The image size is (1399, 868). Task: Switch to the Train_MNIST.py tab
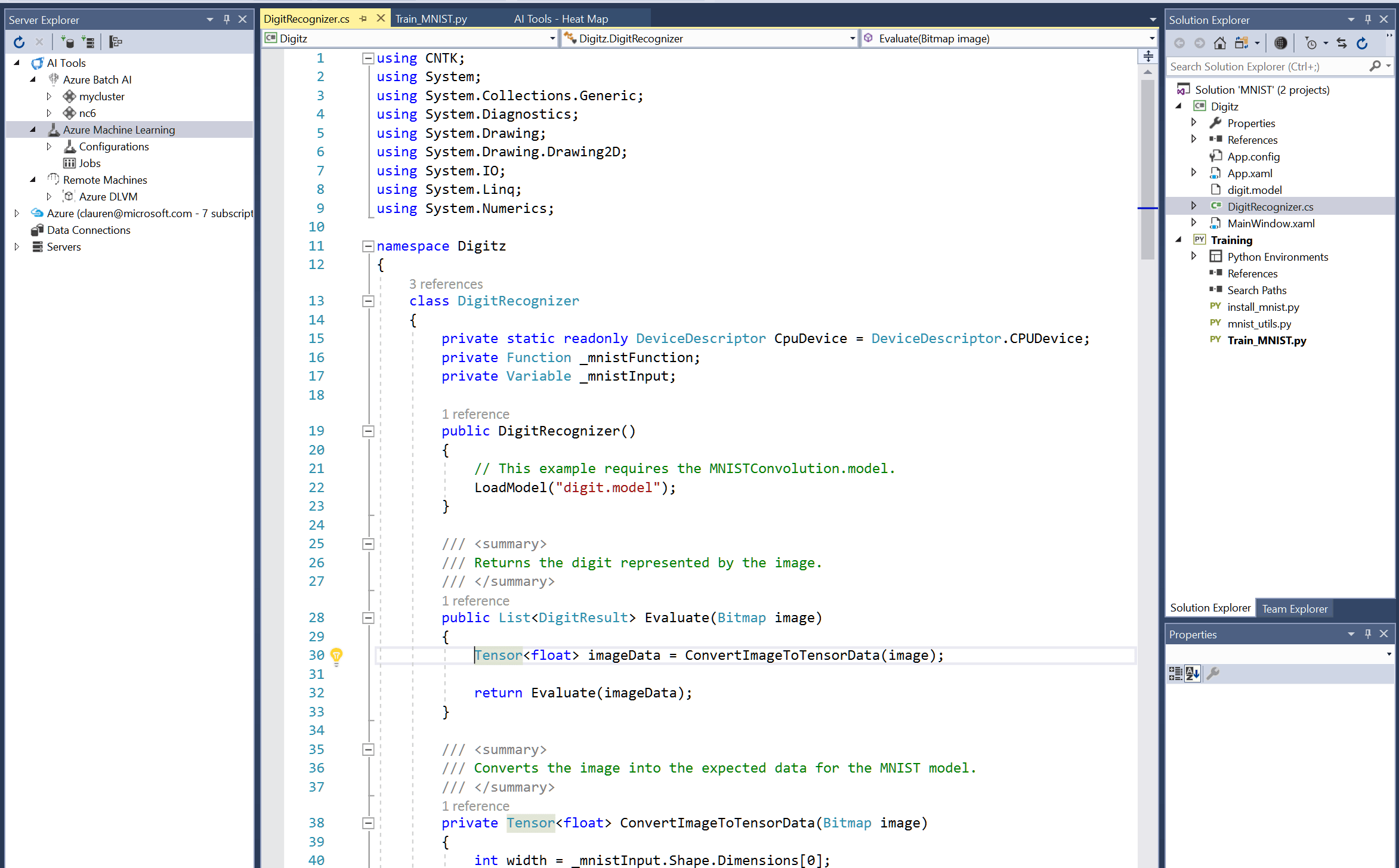point(431,18)
